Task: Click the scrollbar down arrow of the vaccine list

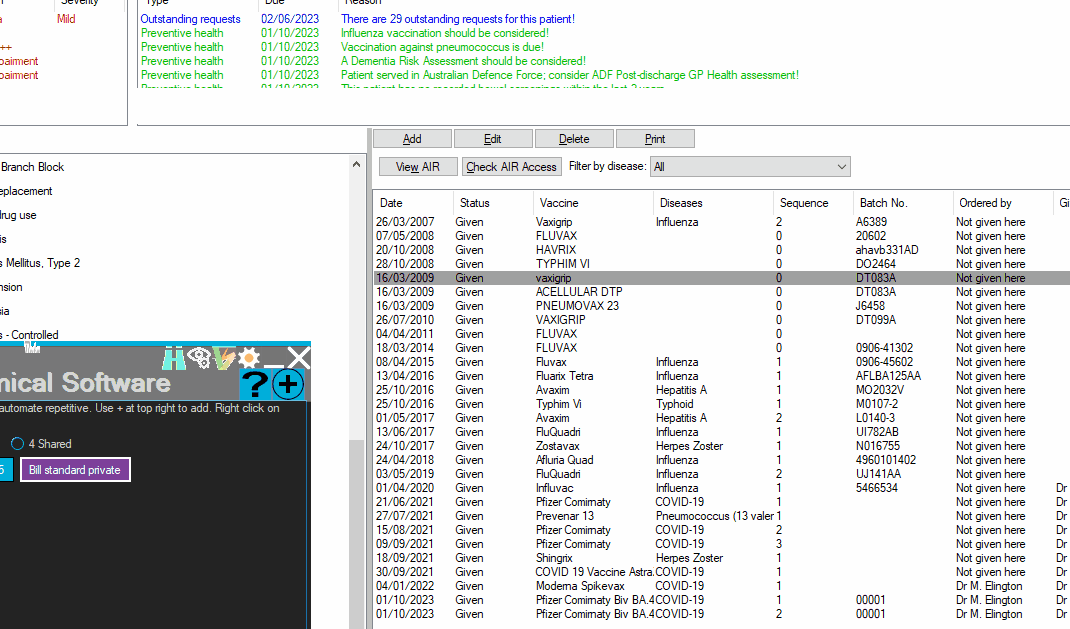Action: coord(357,620)
